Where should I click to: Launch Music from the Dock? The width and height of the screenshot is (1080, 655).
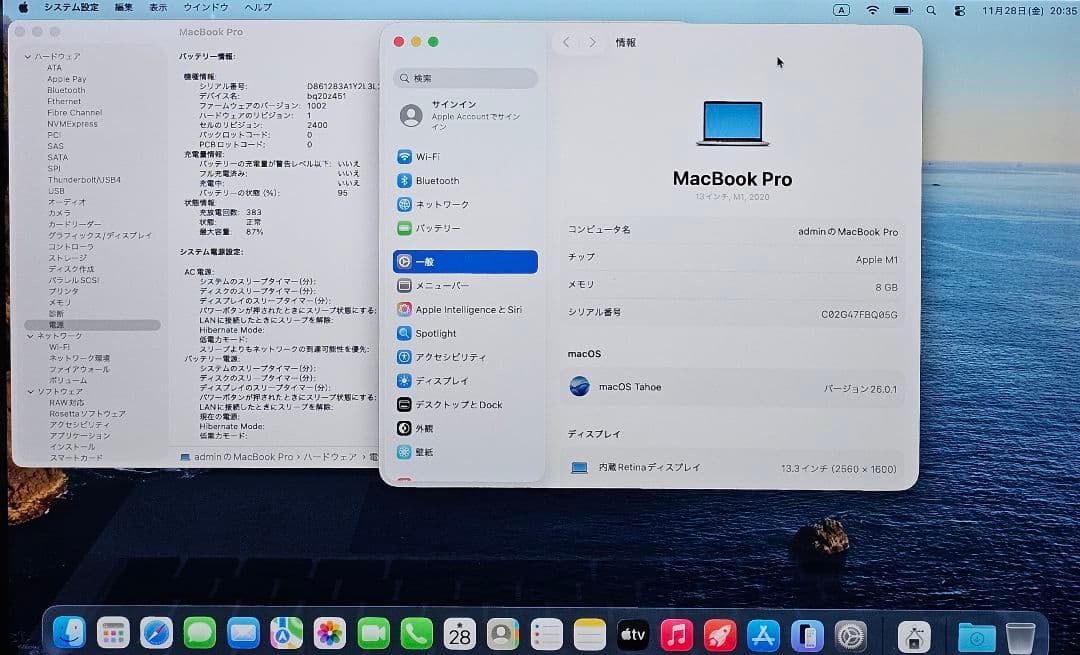[675, 633]
